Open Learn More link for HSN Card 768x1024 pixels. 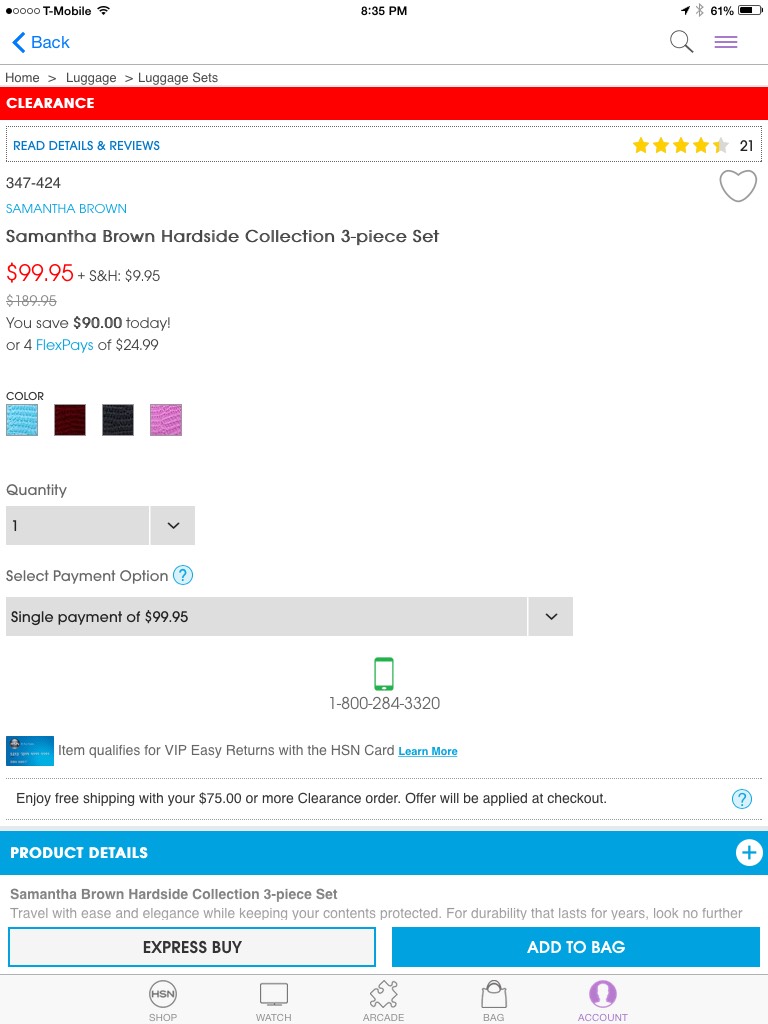pos(428,751)
